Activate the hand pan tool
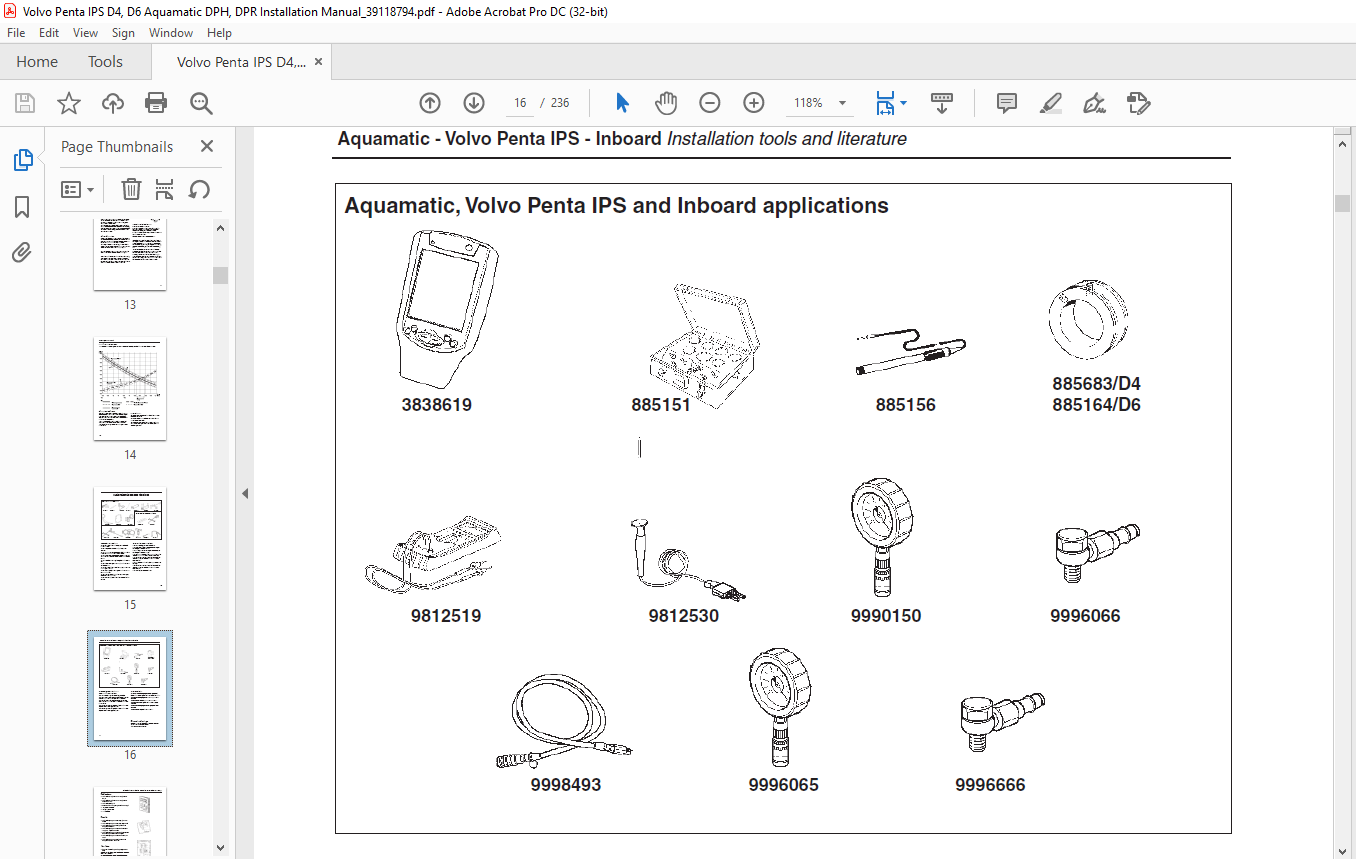Viewport: 1356px width, 859px height. pos(666,103)
